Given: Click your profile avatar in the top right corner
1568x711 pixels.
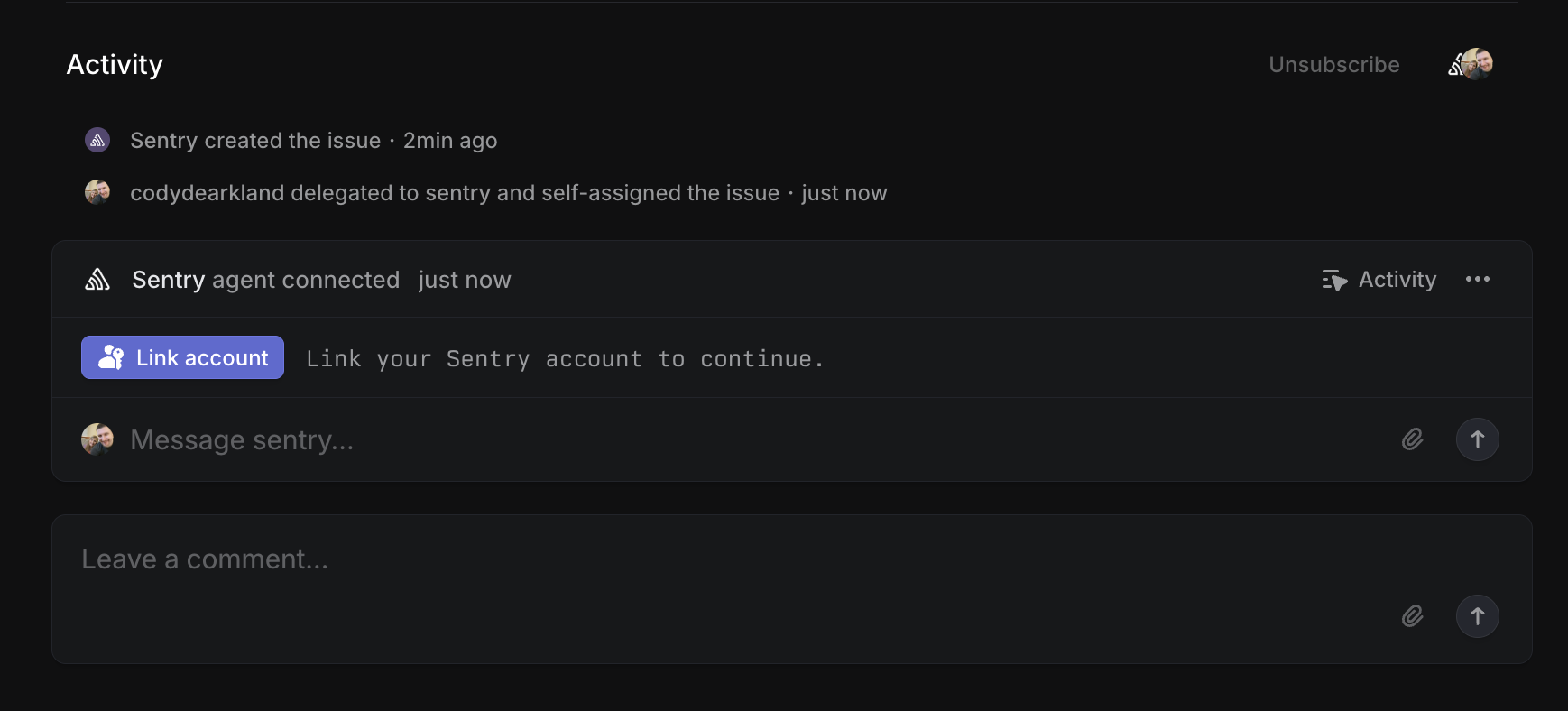Looking at the screenshot, I should click(1479, 64).
